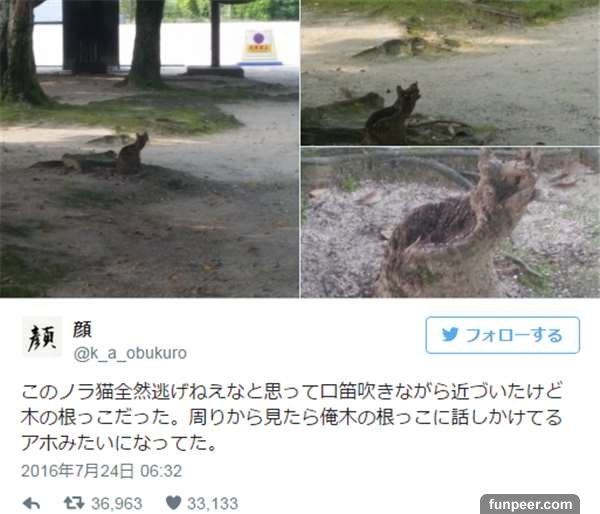Click the tweet text about the ノラ猫

click(x=292, y=417)
